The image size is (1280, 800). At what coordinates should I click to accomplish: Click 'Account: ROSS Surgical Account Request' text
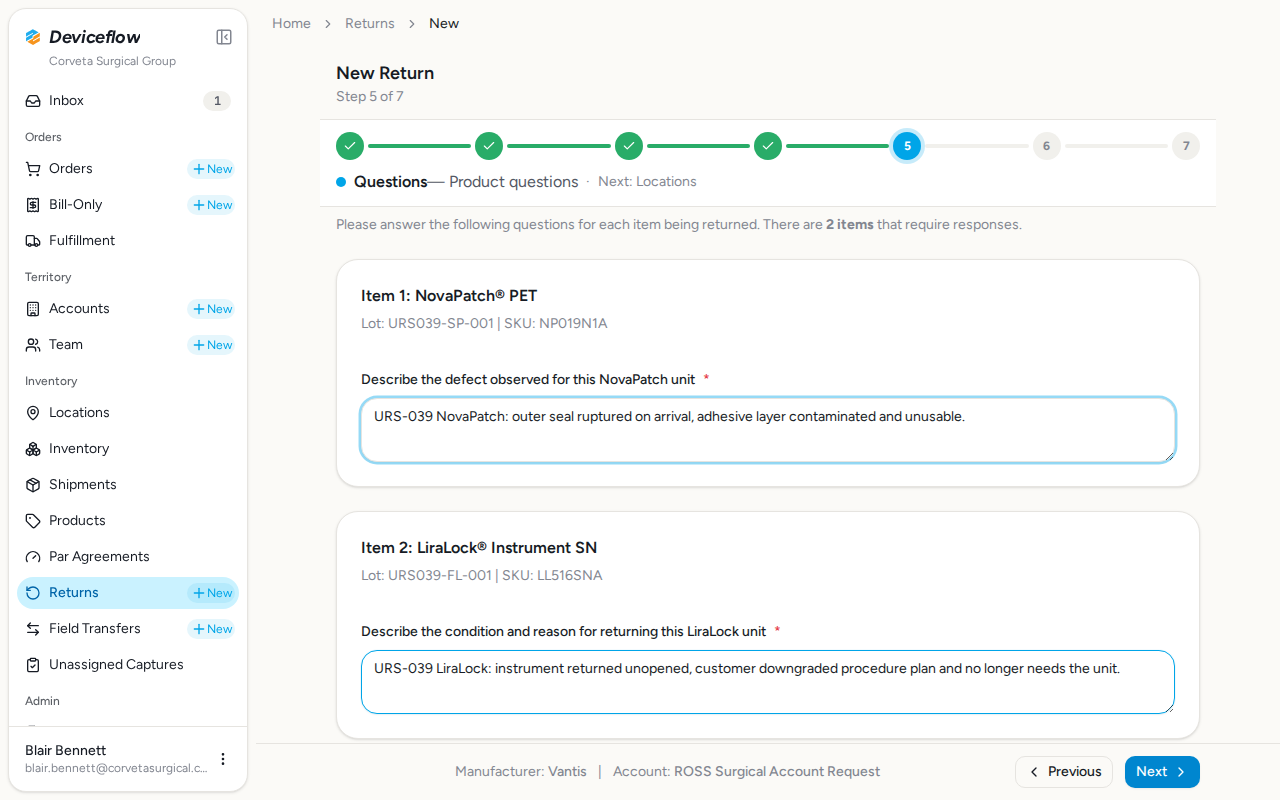point(746,772)
